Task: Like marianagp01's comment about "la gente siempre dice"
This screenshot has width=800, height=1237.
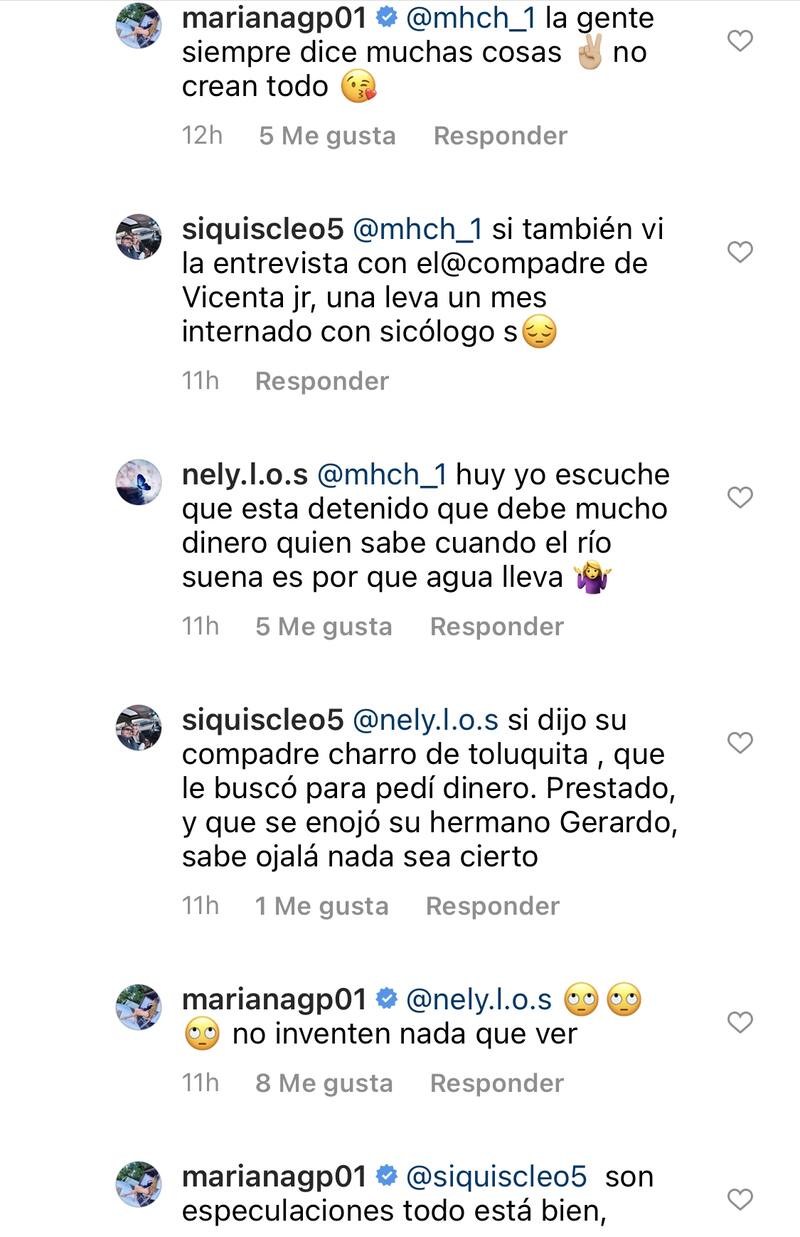Action: [x=739, y=41]
